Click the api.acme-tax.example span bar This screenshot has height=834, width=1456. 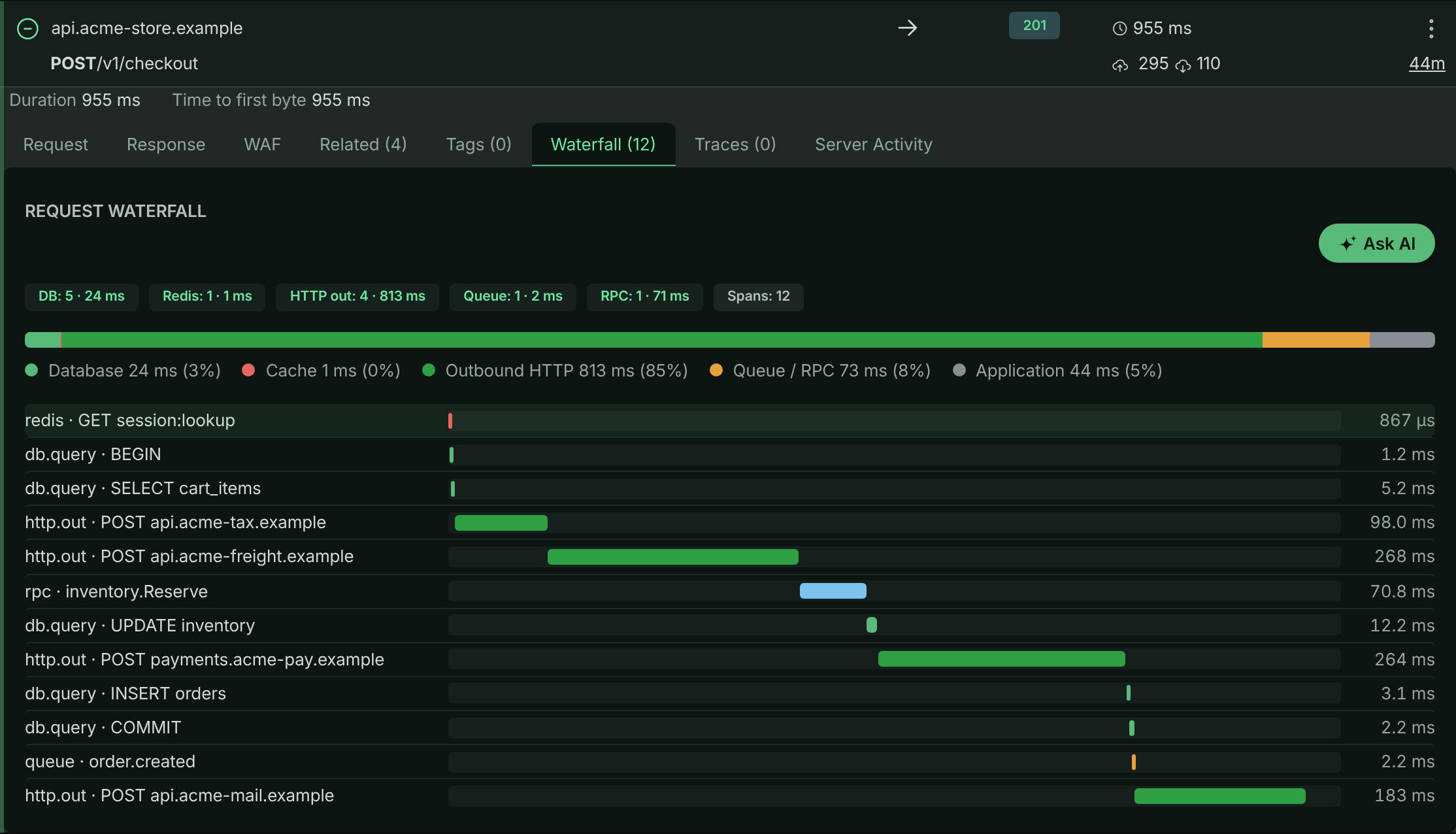click(501, 523)
